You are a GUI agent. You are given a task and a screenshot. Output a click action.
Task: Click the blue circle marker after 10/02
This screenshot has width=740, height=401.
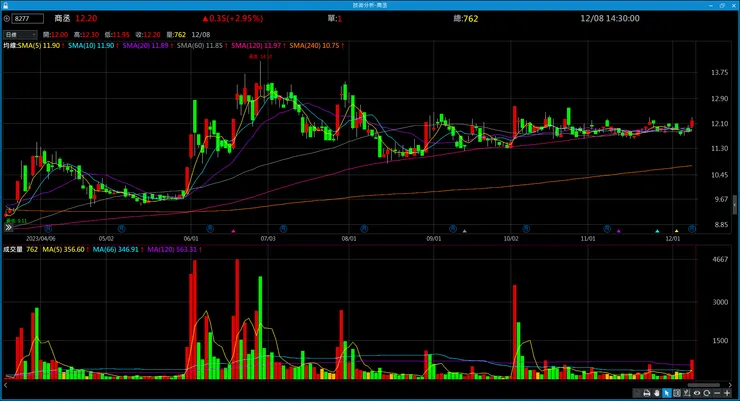click(x=526, y=229)
